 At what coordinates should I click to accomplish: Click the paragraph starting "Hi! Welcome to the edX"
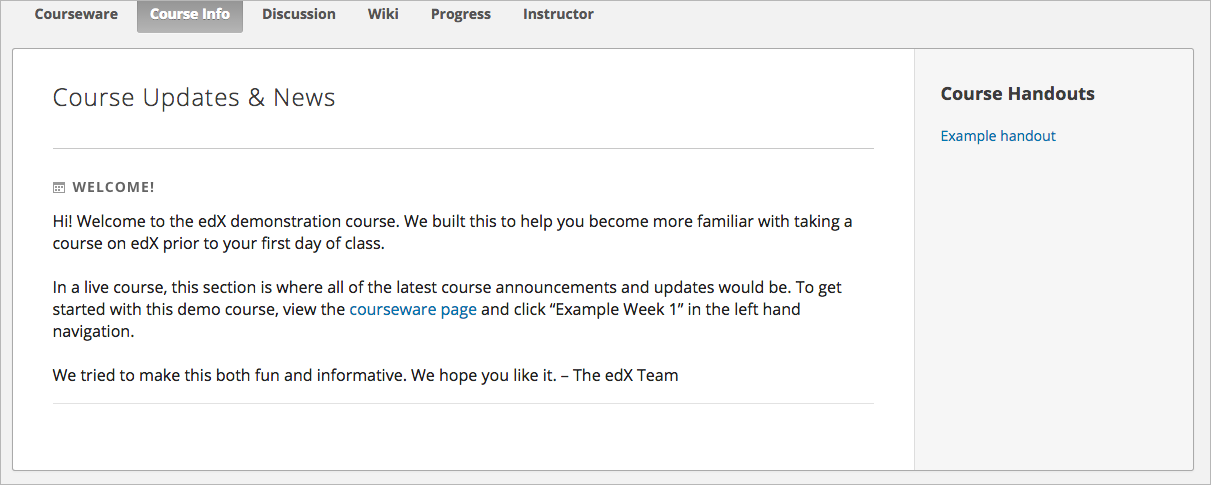pyautogui.click(x=453, y=232)
